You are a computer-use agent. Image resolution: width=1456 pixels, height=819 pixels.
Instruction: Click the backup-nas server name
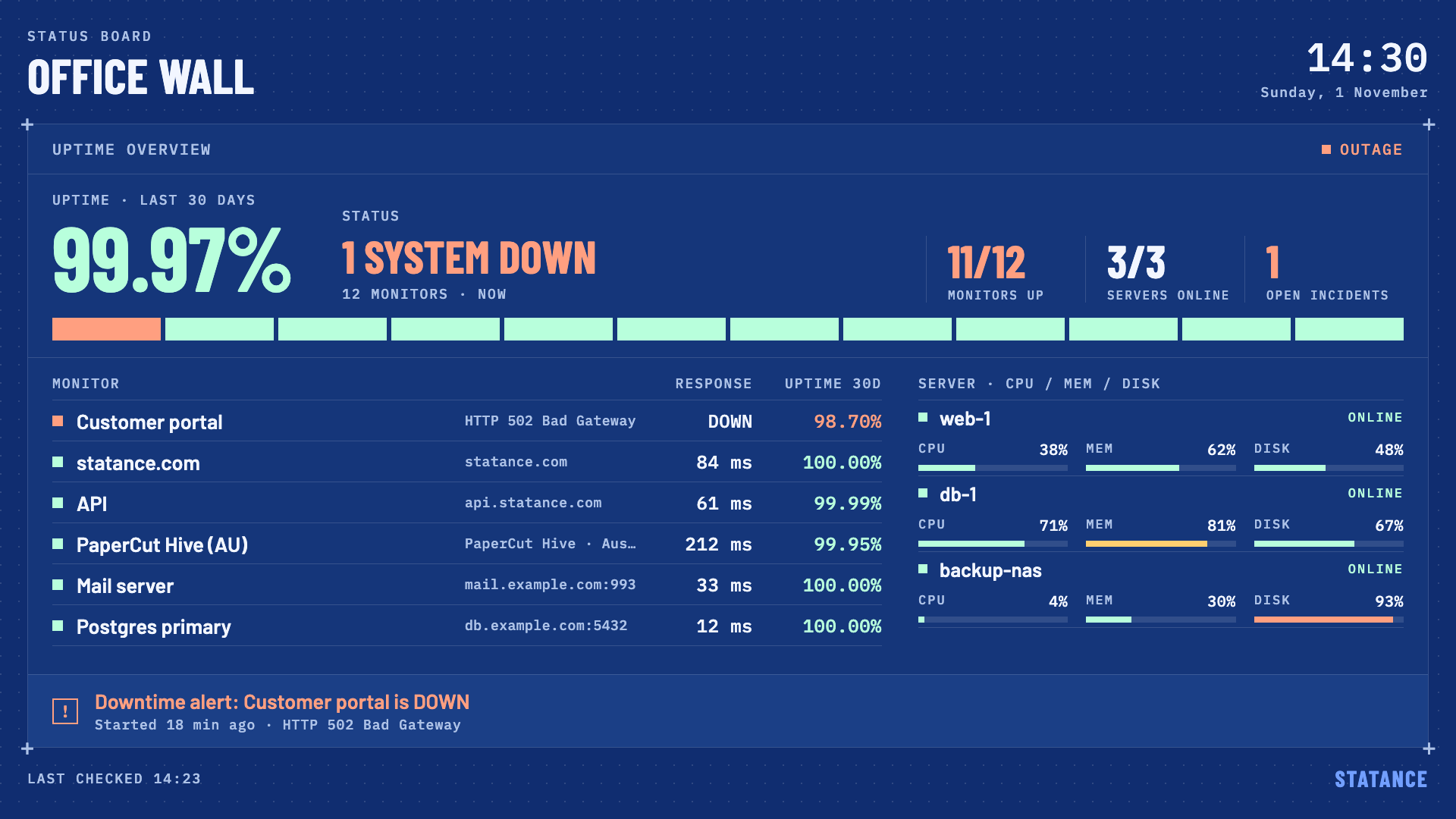tap(990, 570)
